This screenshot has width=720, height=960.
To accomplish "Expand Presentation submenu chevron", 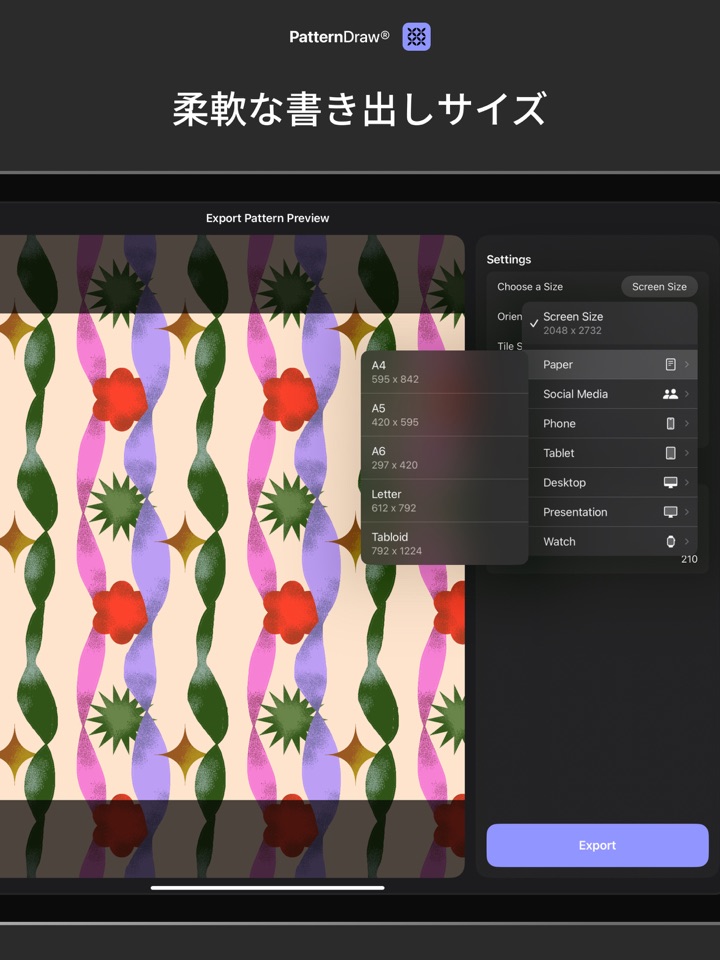I will click(686, 511).
